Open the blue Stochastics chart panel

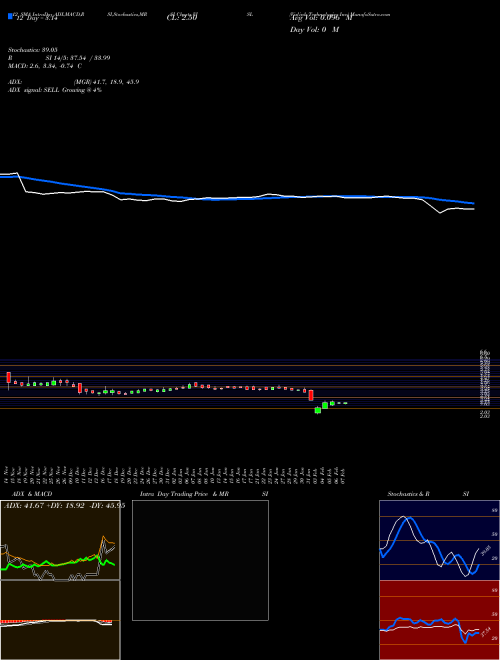click(x=439, y=540)
